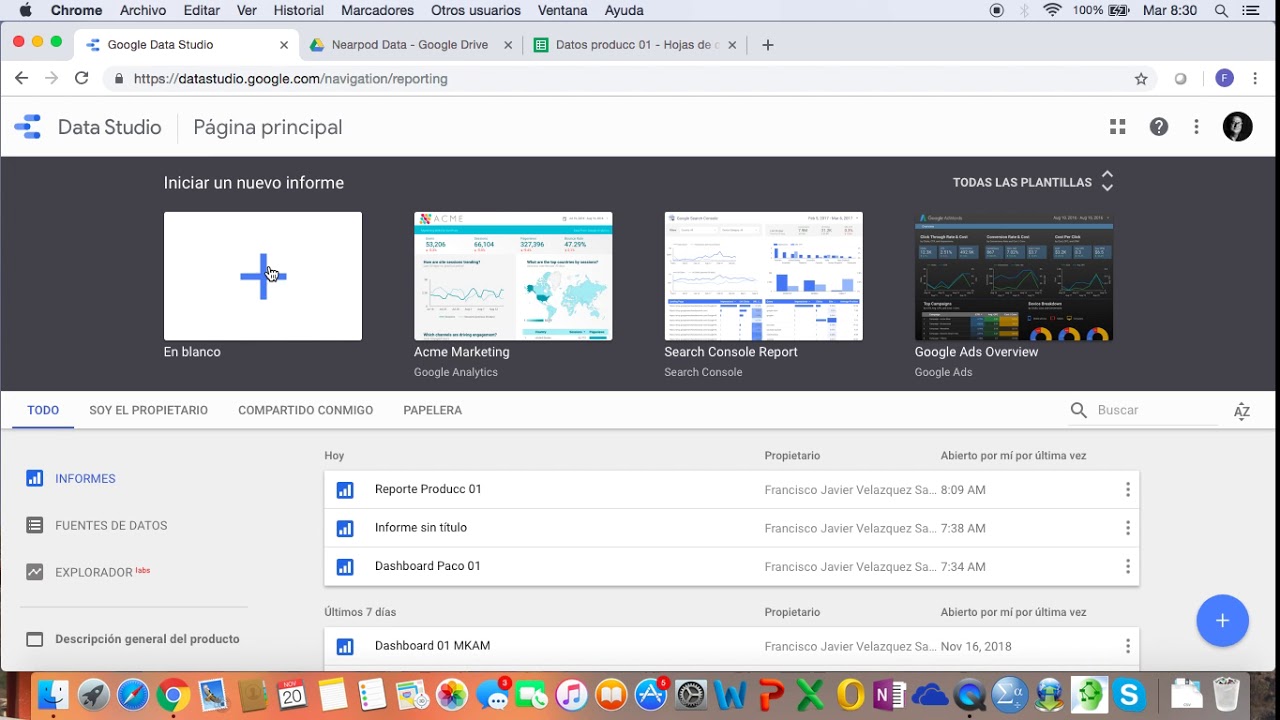Screen dimensions: 1280x720
Task: Click the Chrome address bar URL
Action: 291,79
